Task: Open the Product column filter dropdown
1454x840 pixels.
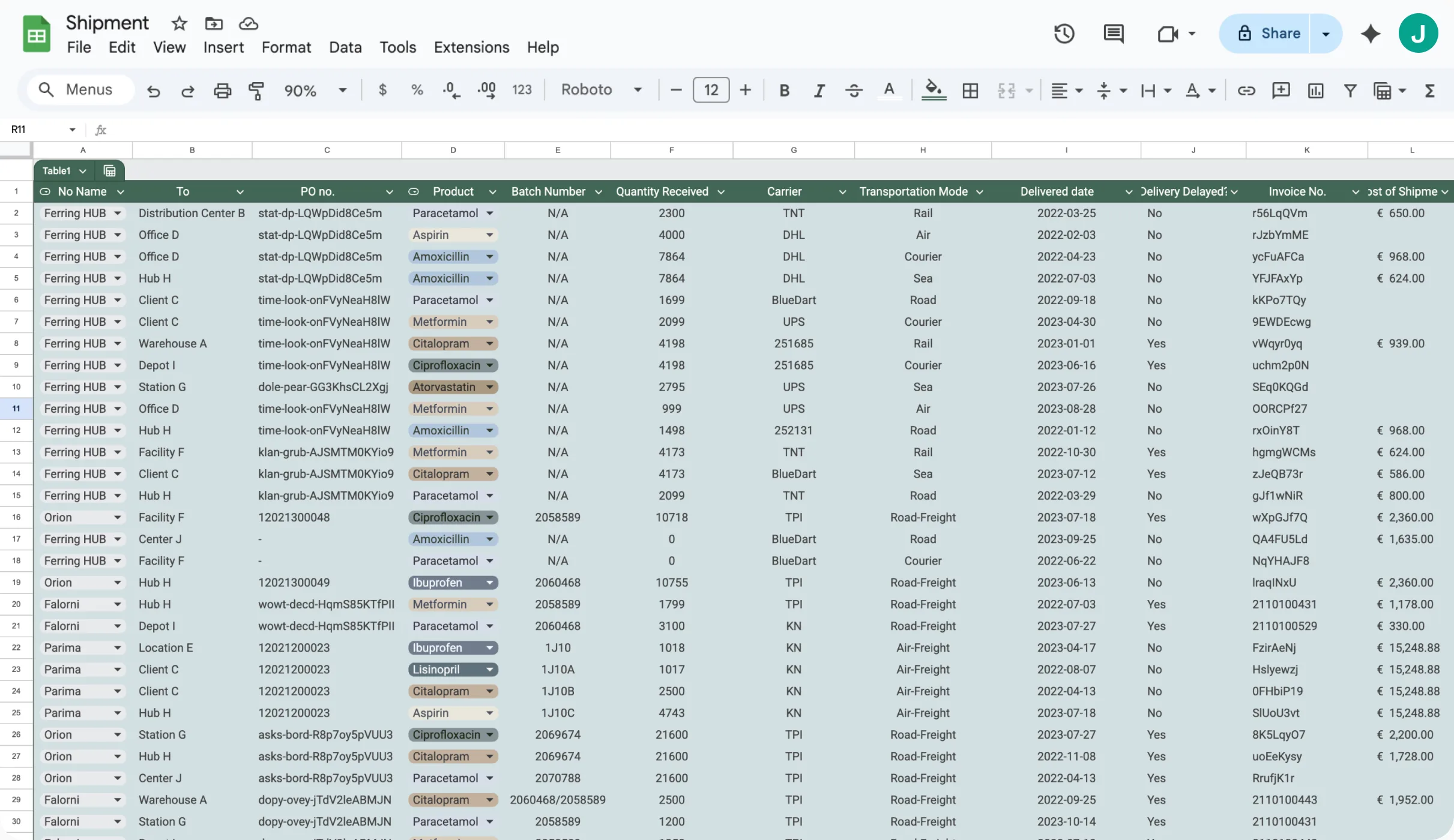Action: (492, 192)
